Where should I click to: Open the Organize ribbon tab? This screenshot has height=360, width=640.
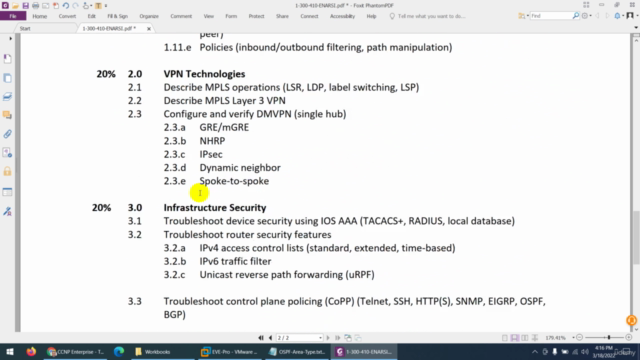[149, 16]
